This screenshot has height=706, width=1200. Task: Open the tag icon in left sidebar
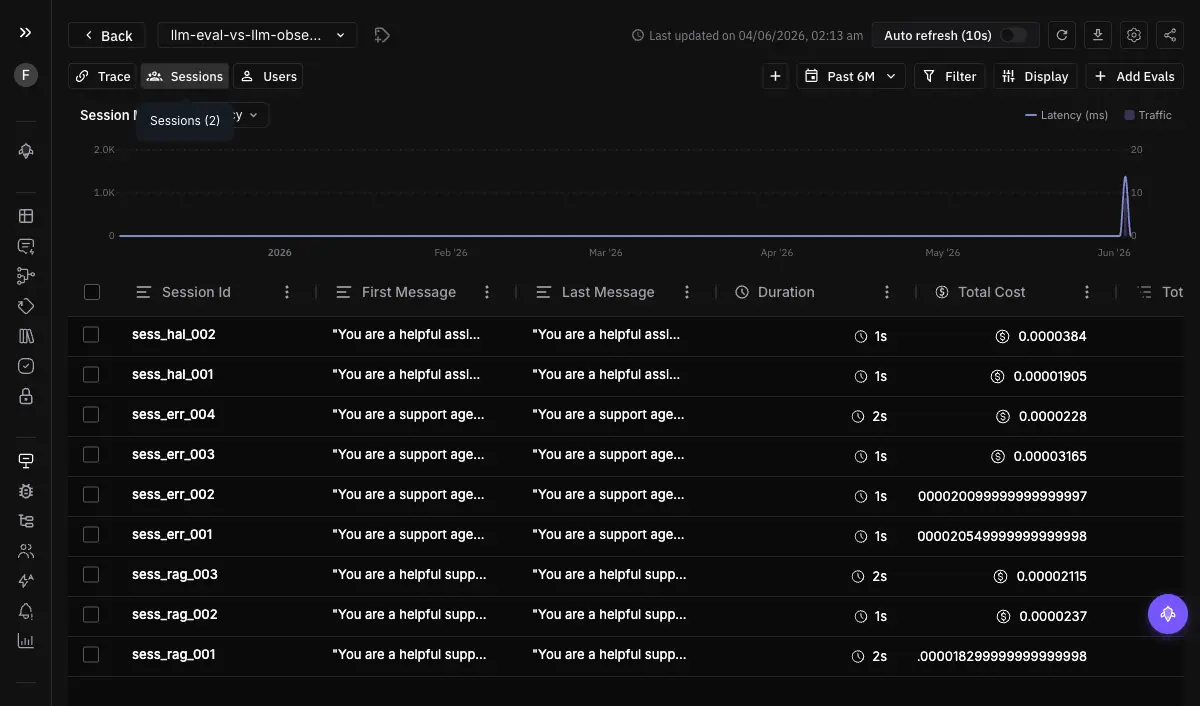tap(26, 306)
